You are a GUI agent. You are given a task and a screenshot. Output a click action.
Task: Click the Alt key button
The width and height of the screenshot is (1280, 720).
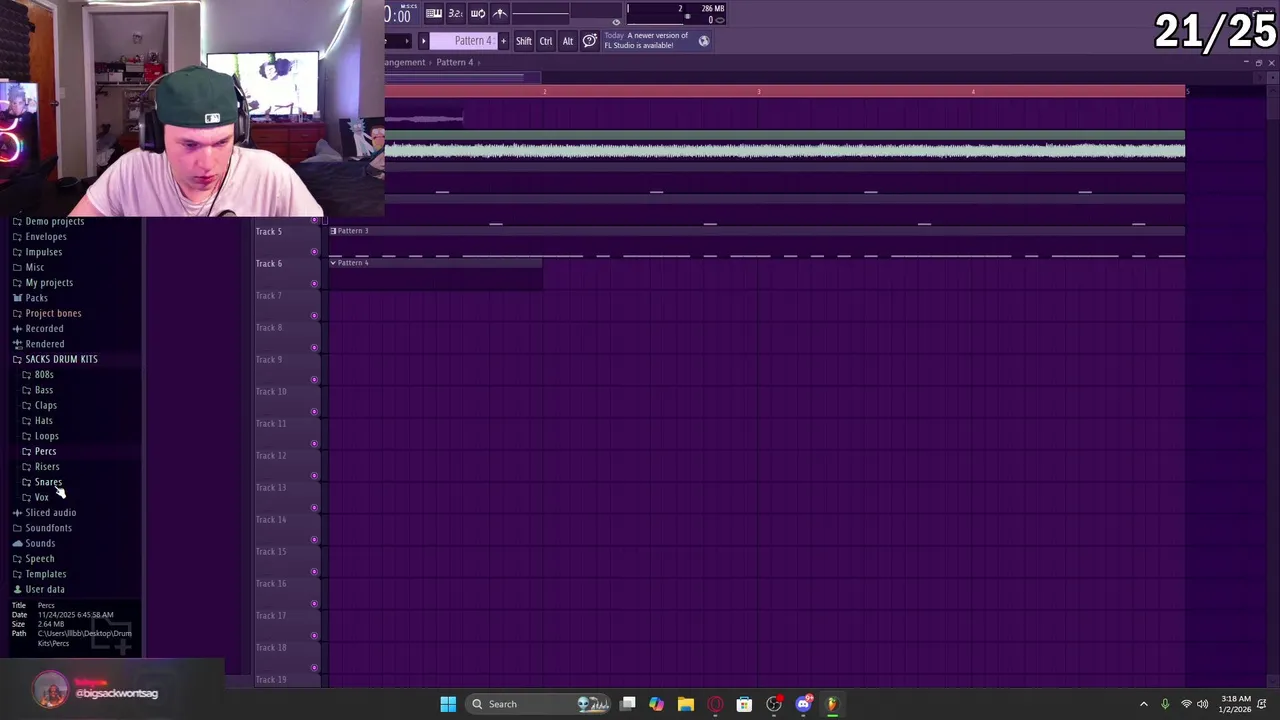tap(568, 41)
